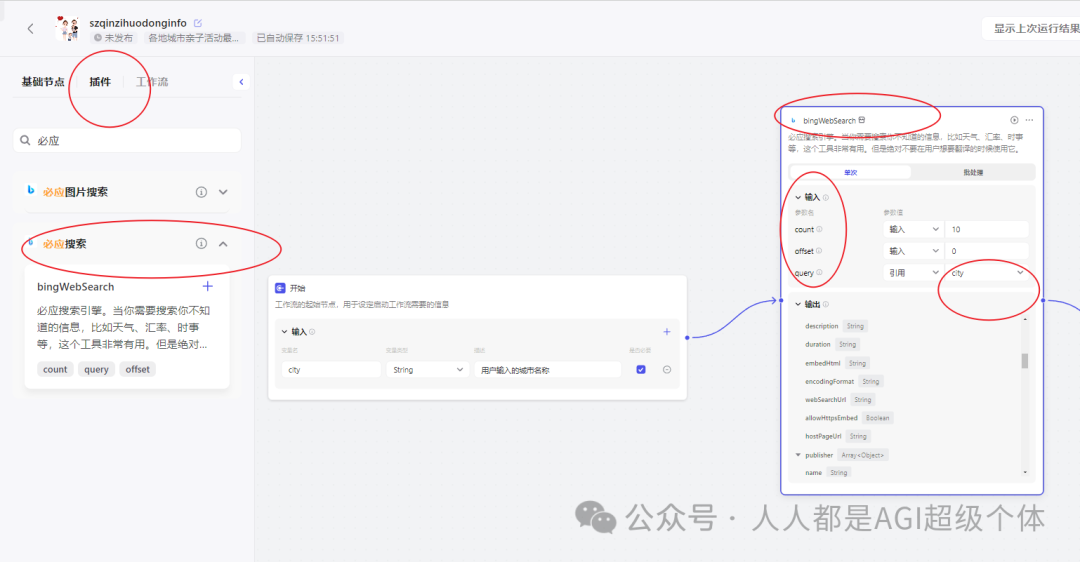
Task: Click the search magnifier icon
Action: point(25,140)
